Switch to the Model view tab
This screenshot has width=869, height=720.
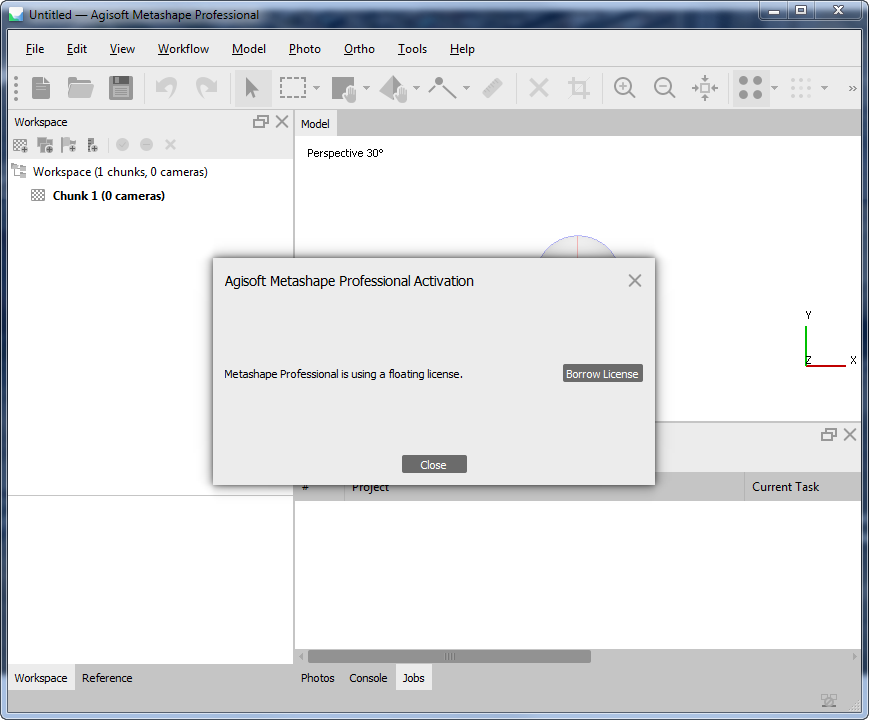pyautogui.click(x=315, y=124)
